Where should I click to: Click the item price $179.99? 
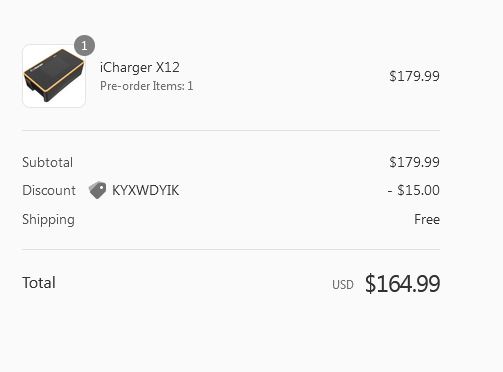pyautogui.click(x=414, y=76)
